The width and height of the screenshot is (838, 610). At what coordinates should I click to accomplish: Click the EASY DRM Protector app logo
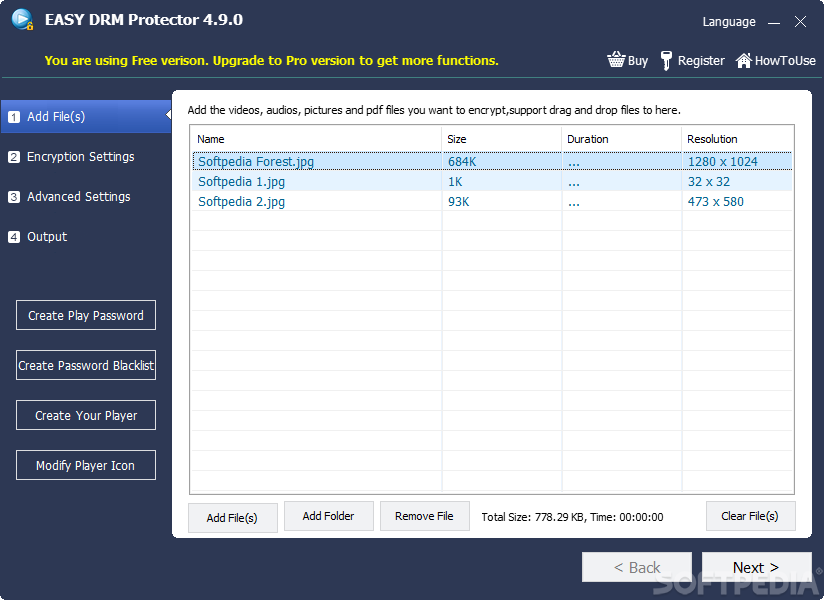tap(22, 19)
